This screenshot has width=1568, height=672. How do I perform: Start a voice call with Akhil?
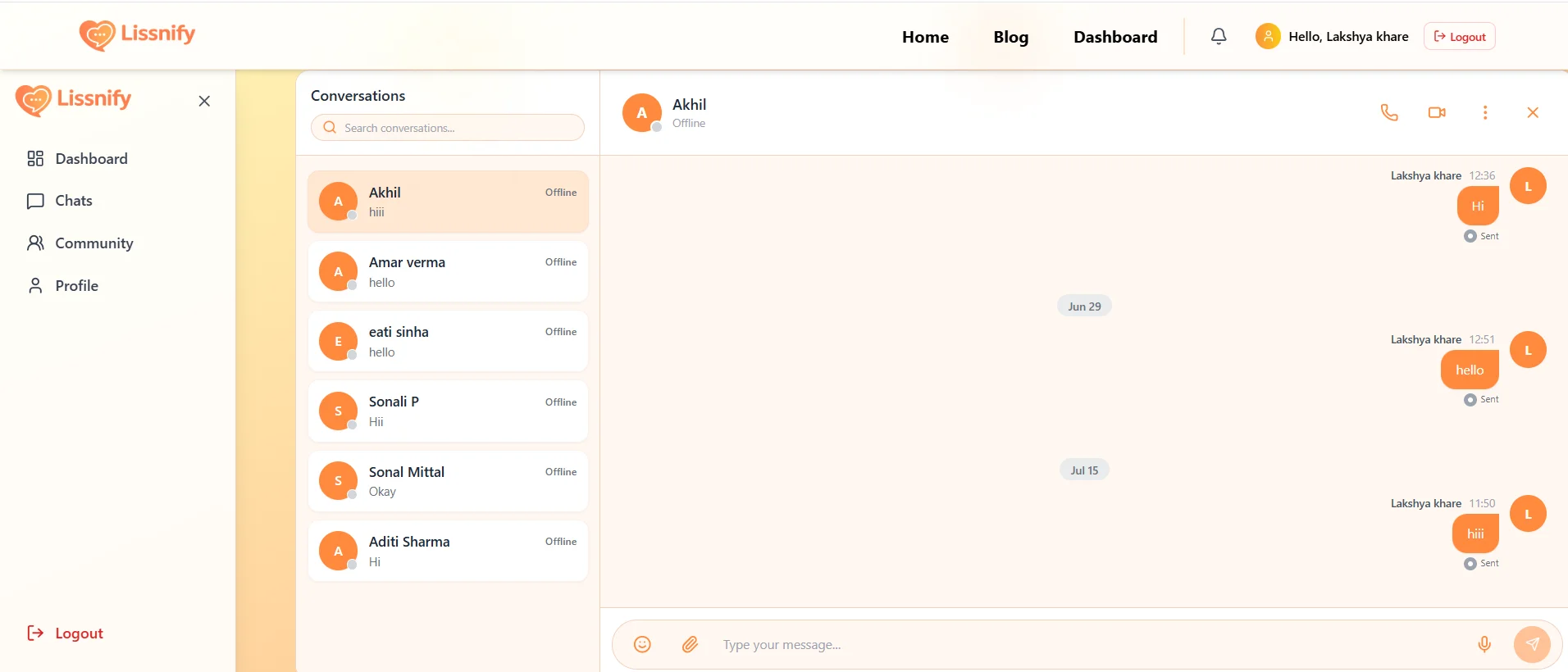[x=1388, y=112]
